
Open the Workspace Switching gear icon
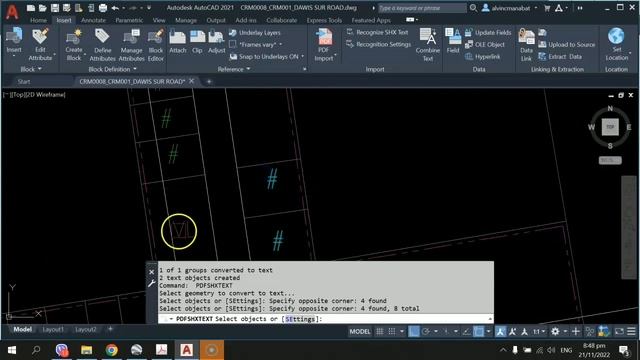[x=555, y=331]
